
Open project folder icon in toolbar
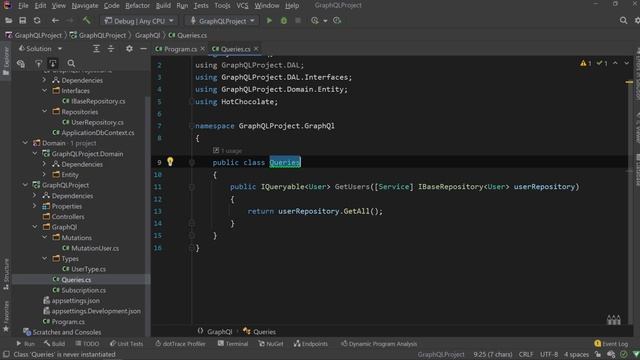pos(8,20)
